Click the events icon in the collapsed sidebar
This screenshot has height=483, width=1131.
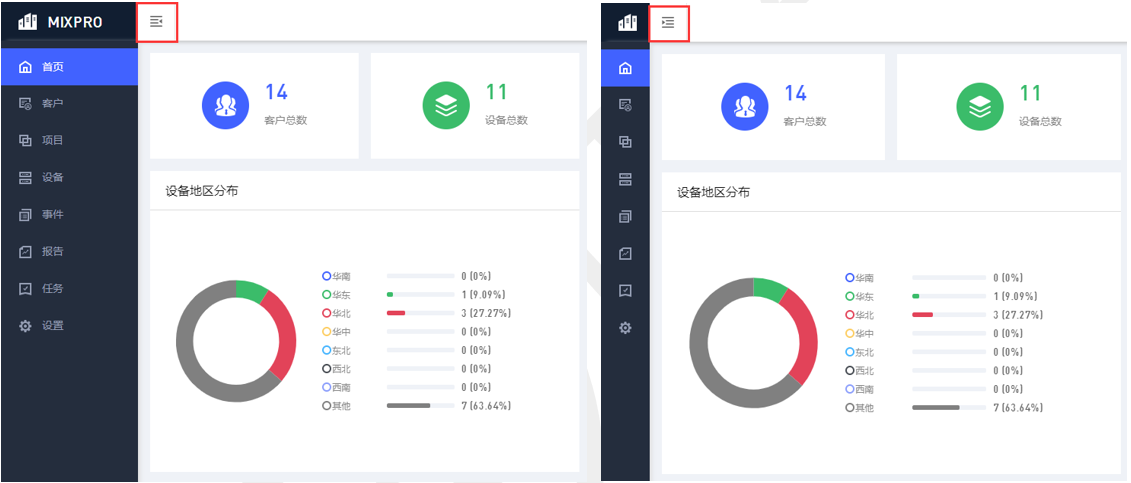click(x=625, y=216)
